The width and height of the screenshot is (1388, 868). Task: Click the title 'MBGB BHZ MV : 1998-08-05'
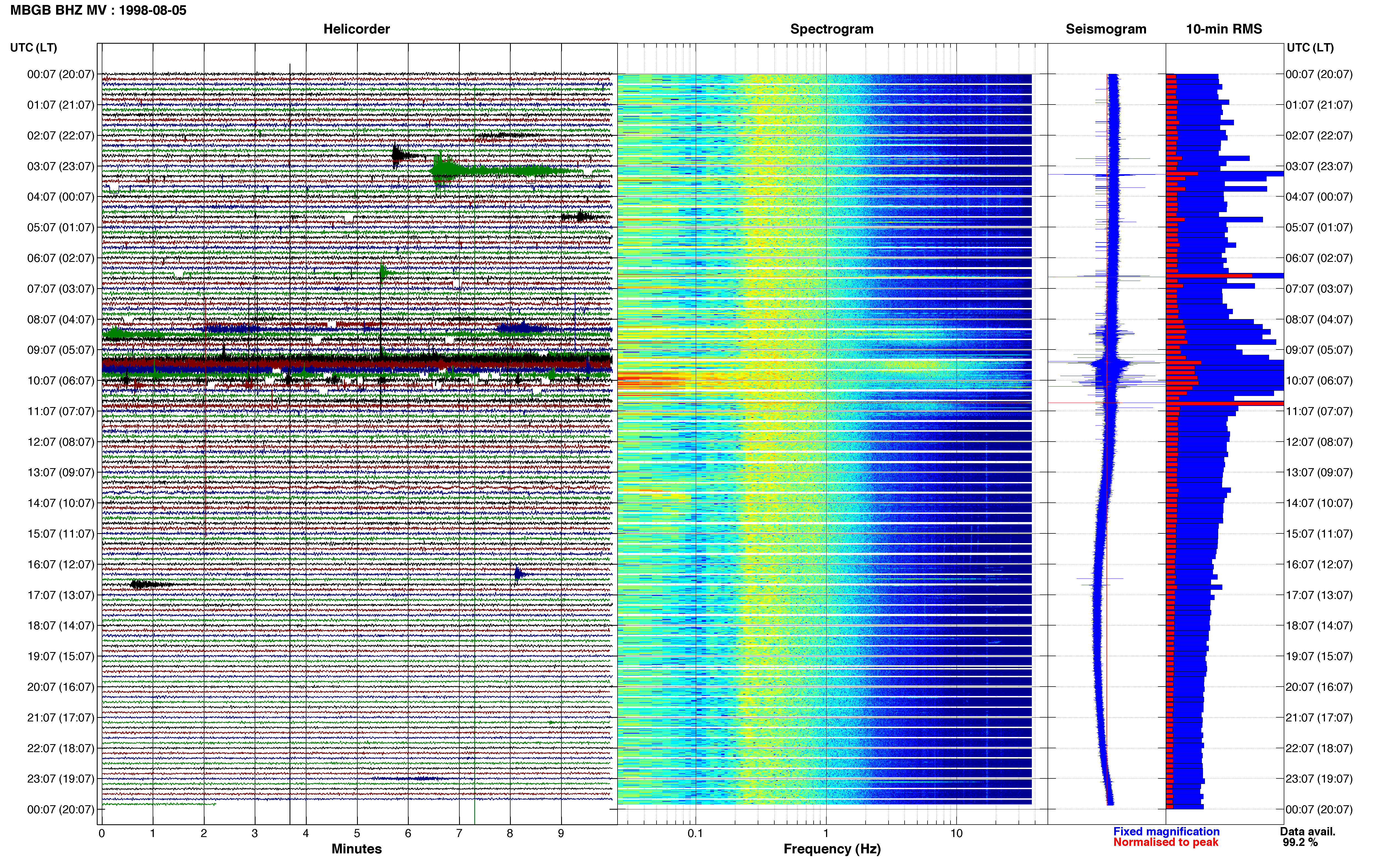pyautogui.click(x=98, y=10)
